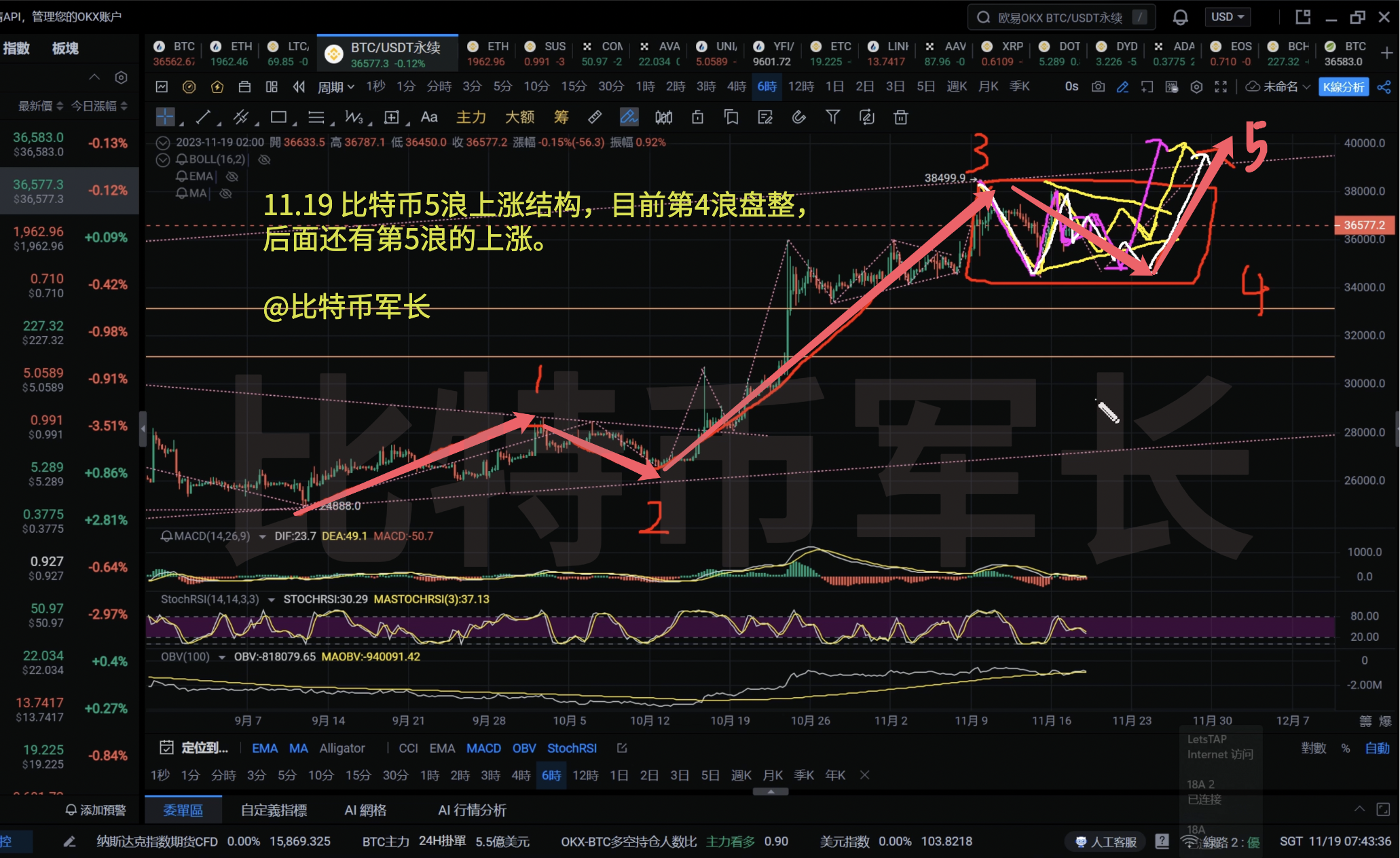Select ETH 1,962.96 row in watchlist
The height and width of the screenshot is (858, 1400).
click(69, 238)
